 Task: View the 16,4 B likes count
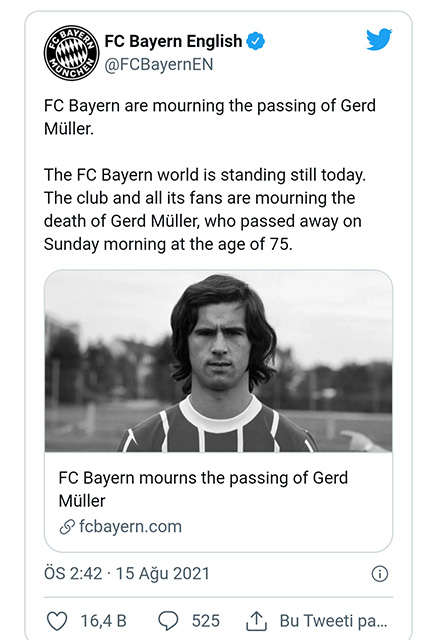[x=104, y=621]
